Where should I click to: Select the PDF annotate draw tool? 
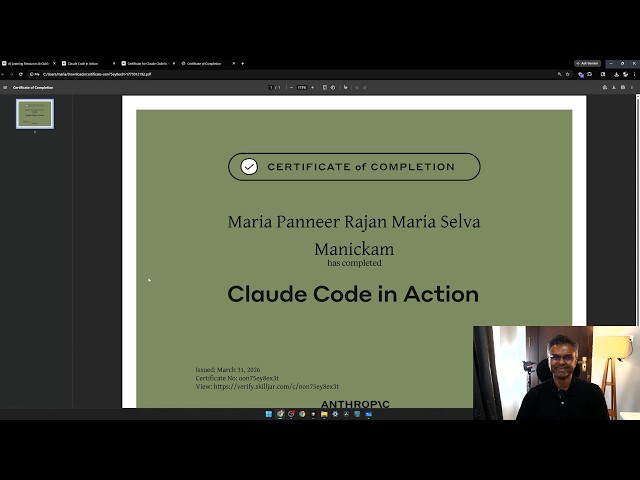click(346, 87)
